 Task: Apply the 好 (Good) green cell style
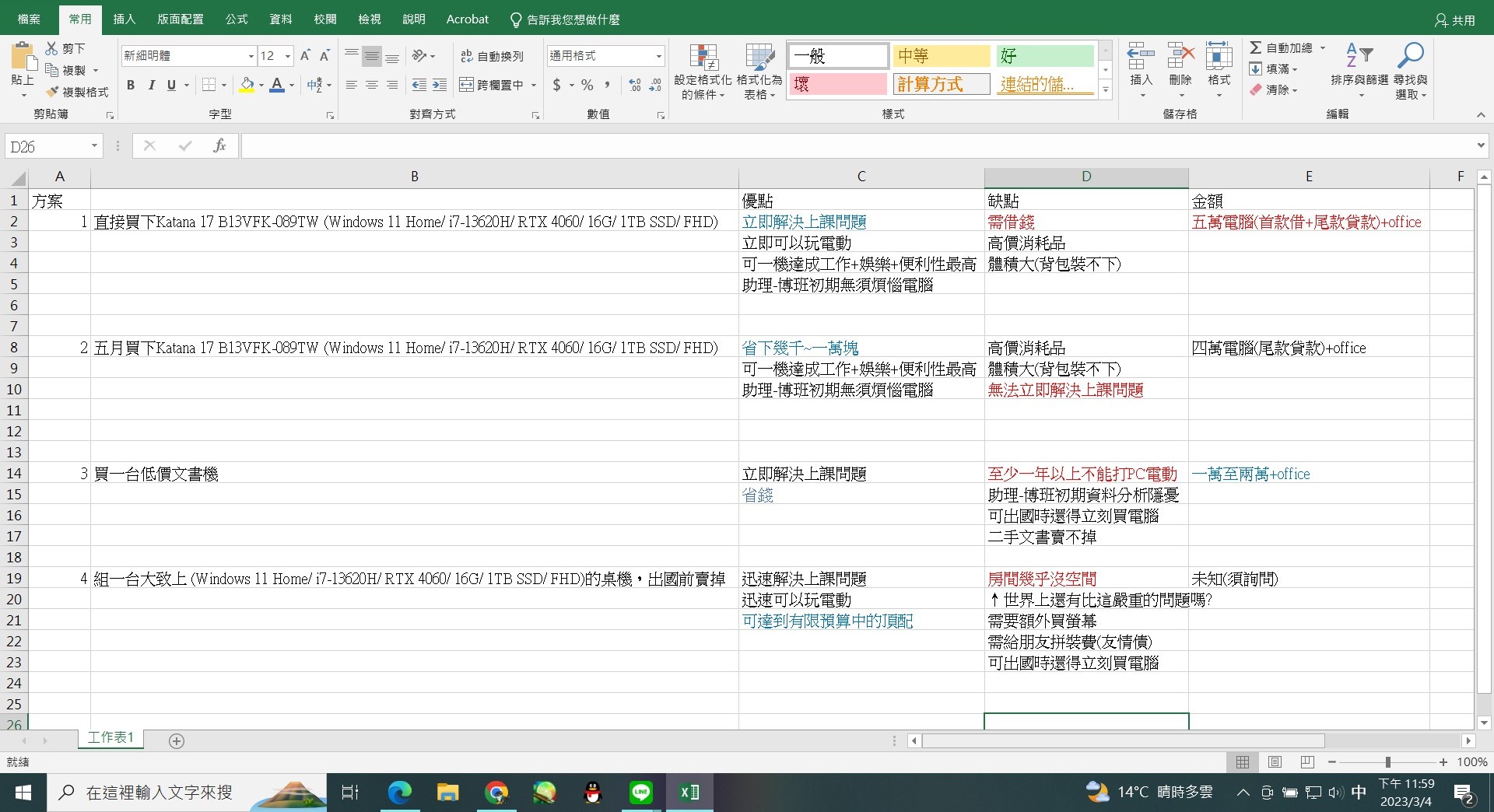click(x=1045, y=56)
